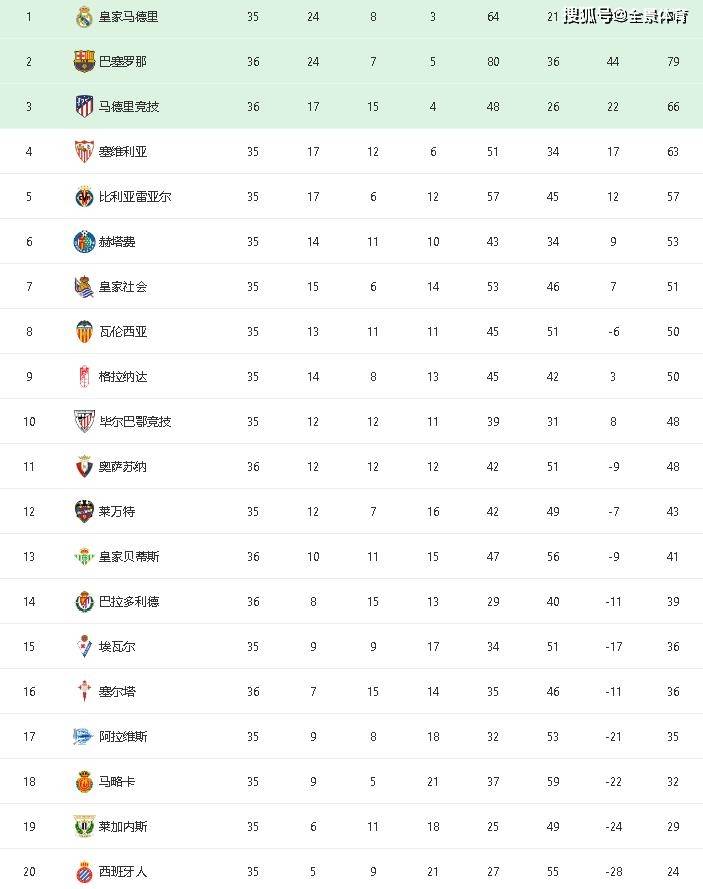The height and width of the screenshot is (889, 703).
Task: Open the Real Betis green crest
Action: point(84,557)
